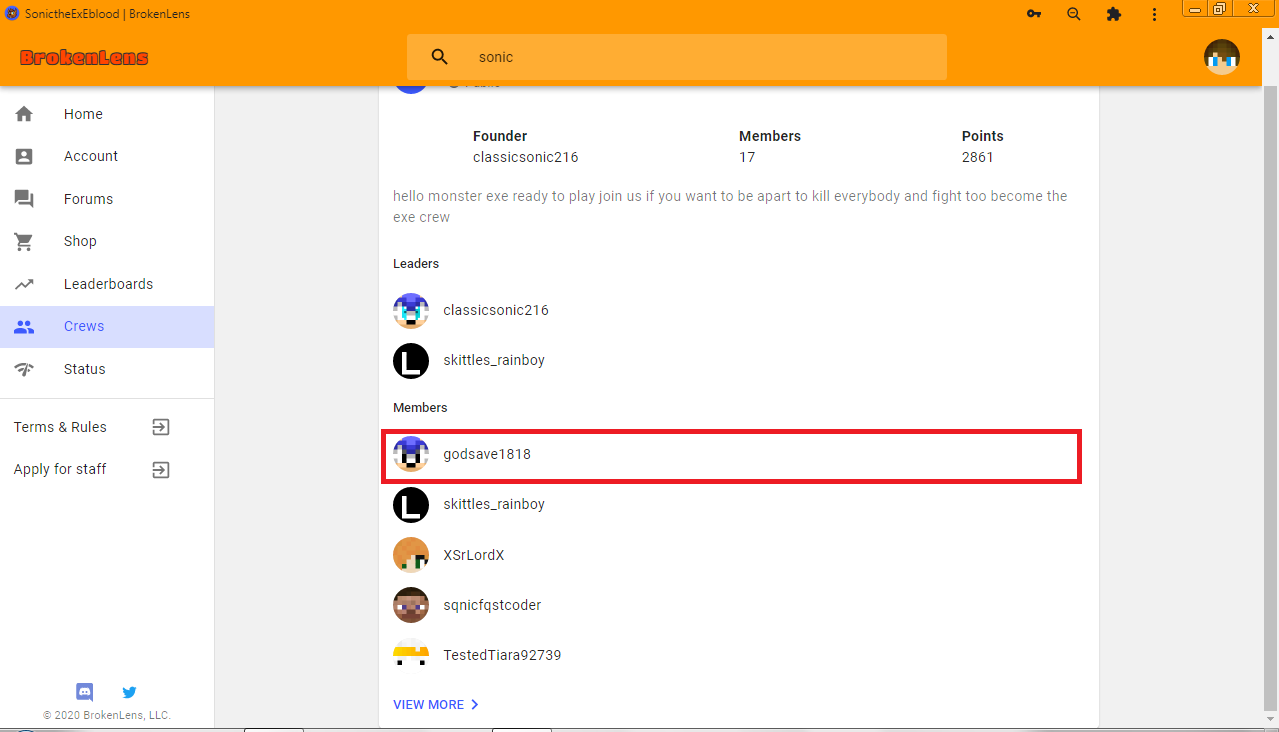This screenshot has height=732, width=1279.
Task: Click the BrokenLens logo
Action: coord(84,58)
